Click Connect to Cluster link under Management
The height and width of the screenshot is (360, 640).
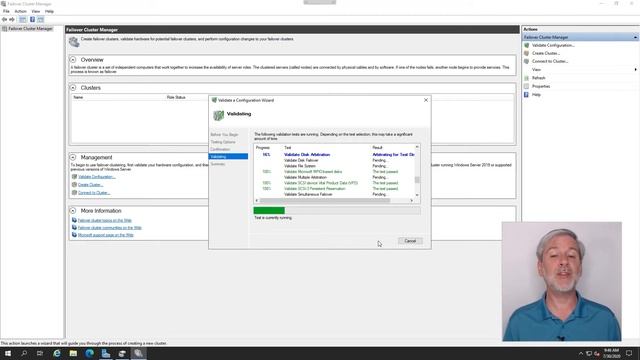pyautogui.click(x=94, y=193)
